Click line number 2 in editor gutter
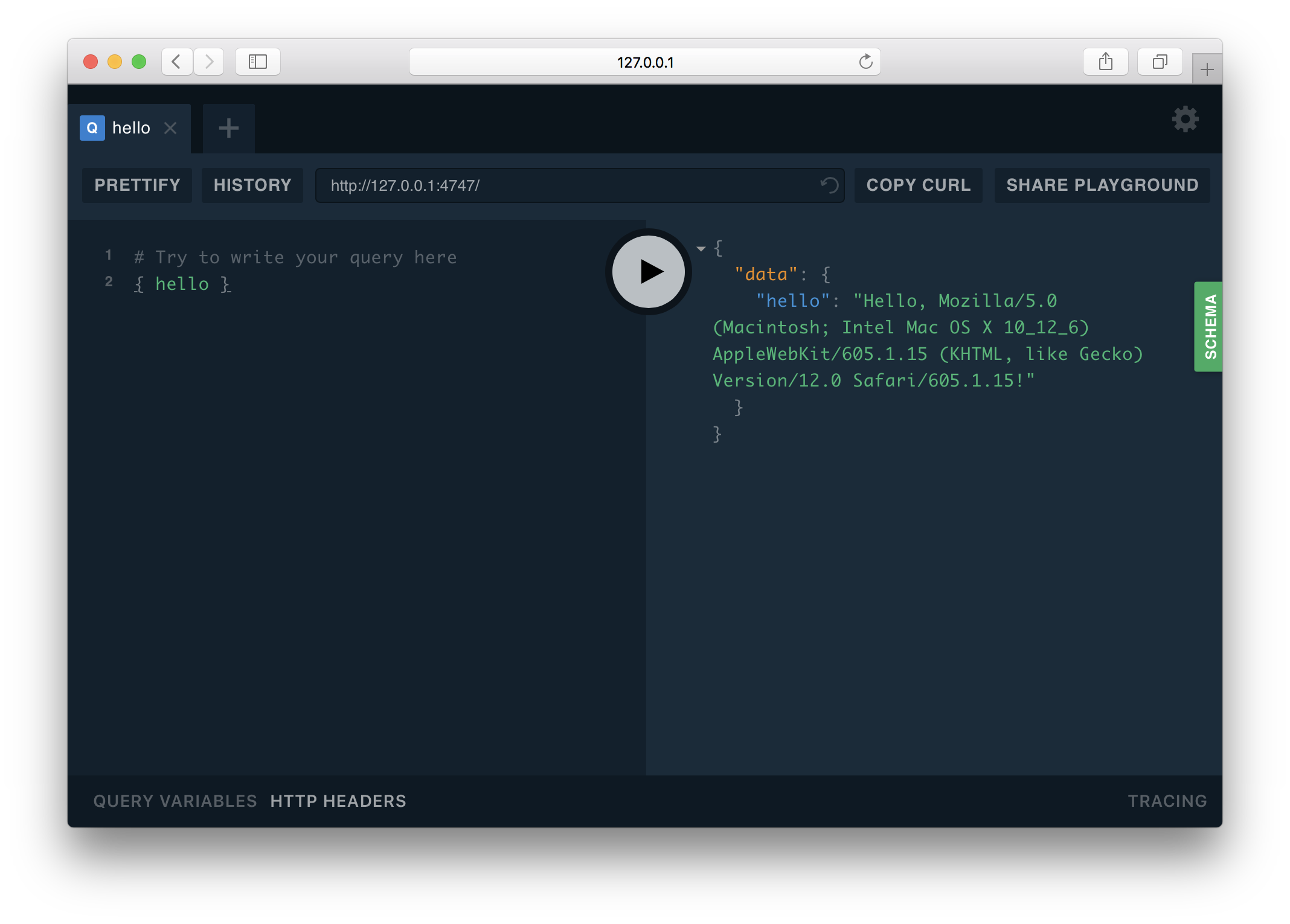Screen dimensions: 1290x924 [x=109, y=281]
